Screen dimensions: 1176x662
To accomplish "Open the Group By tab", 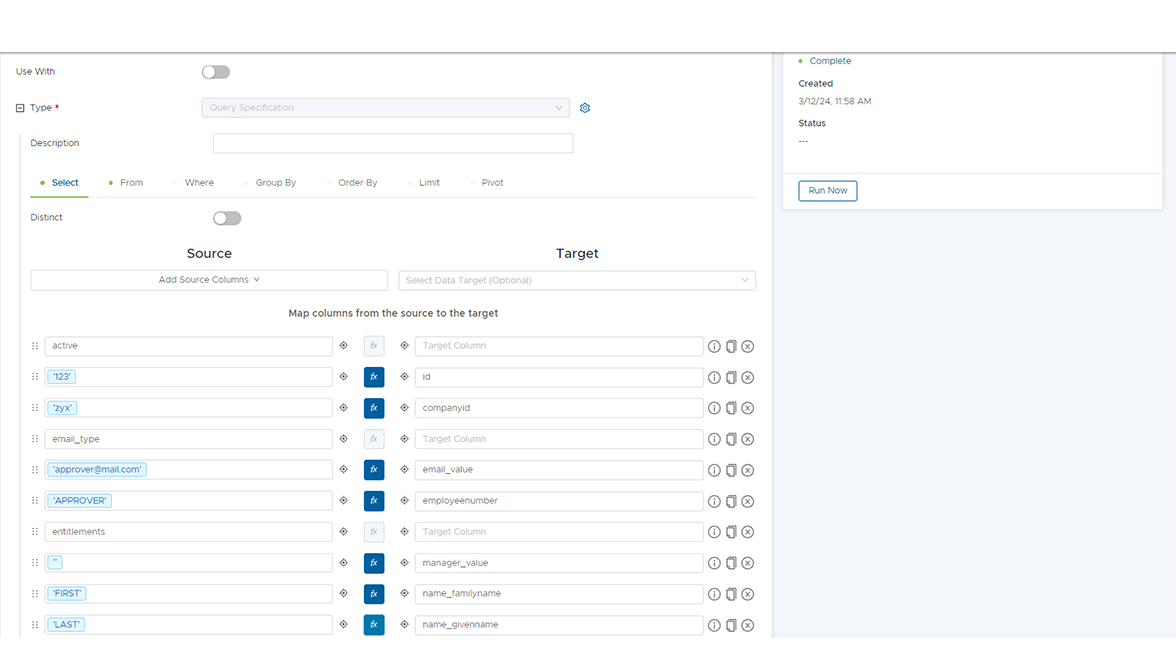I will tap(275, 183).
